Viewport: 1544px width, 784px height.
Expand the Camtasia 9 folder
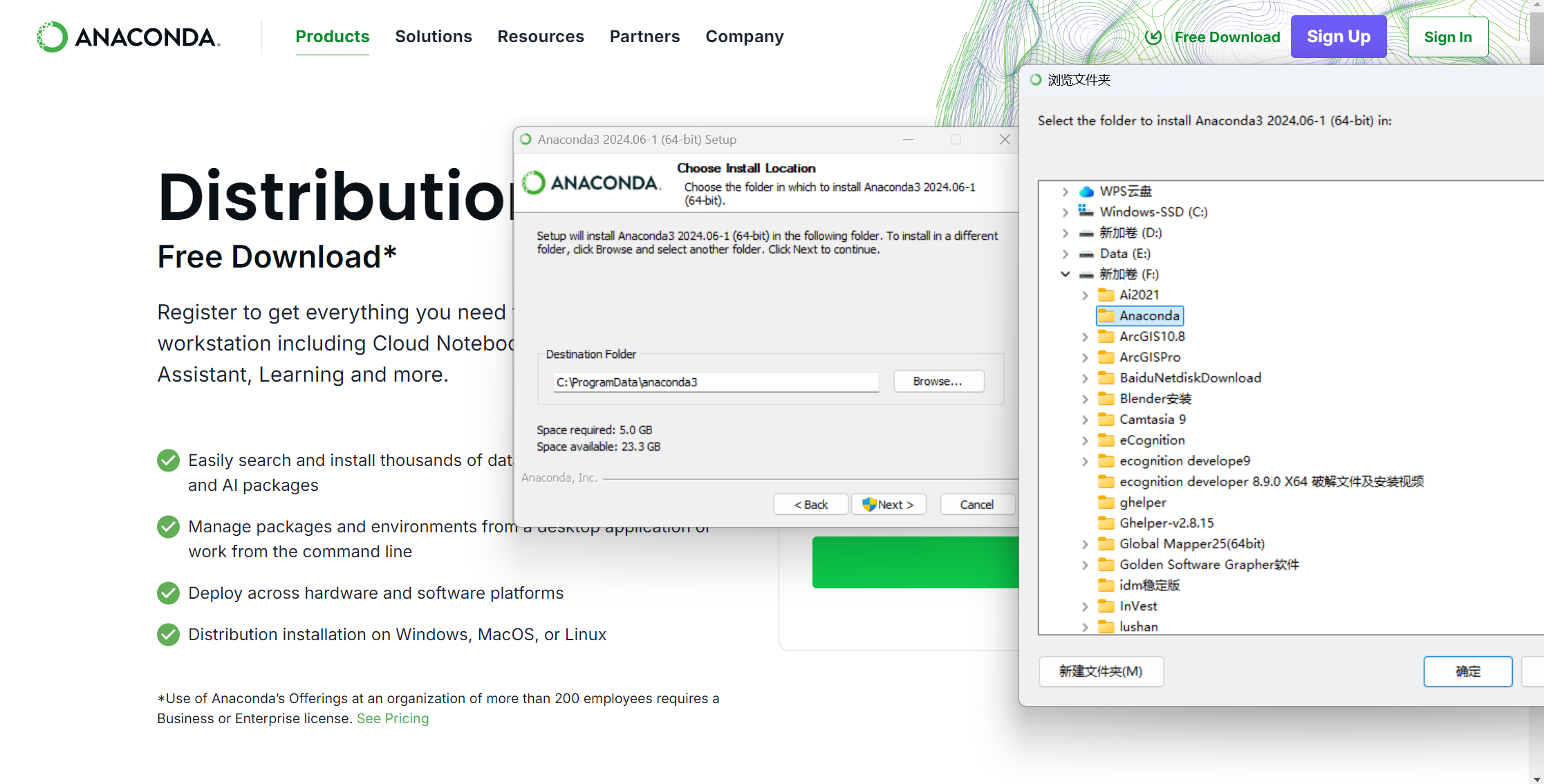(1085, 420)
